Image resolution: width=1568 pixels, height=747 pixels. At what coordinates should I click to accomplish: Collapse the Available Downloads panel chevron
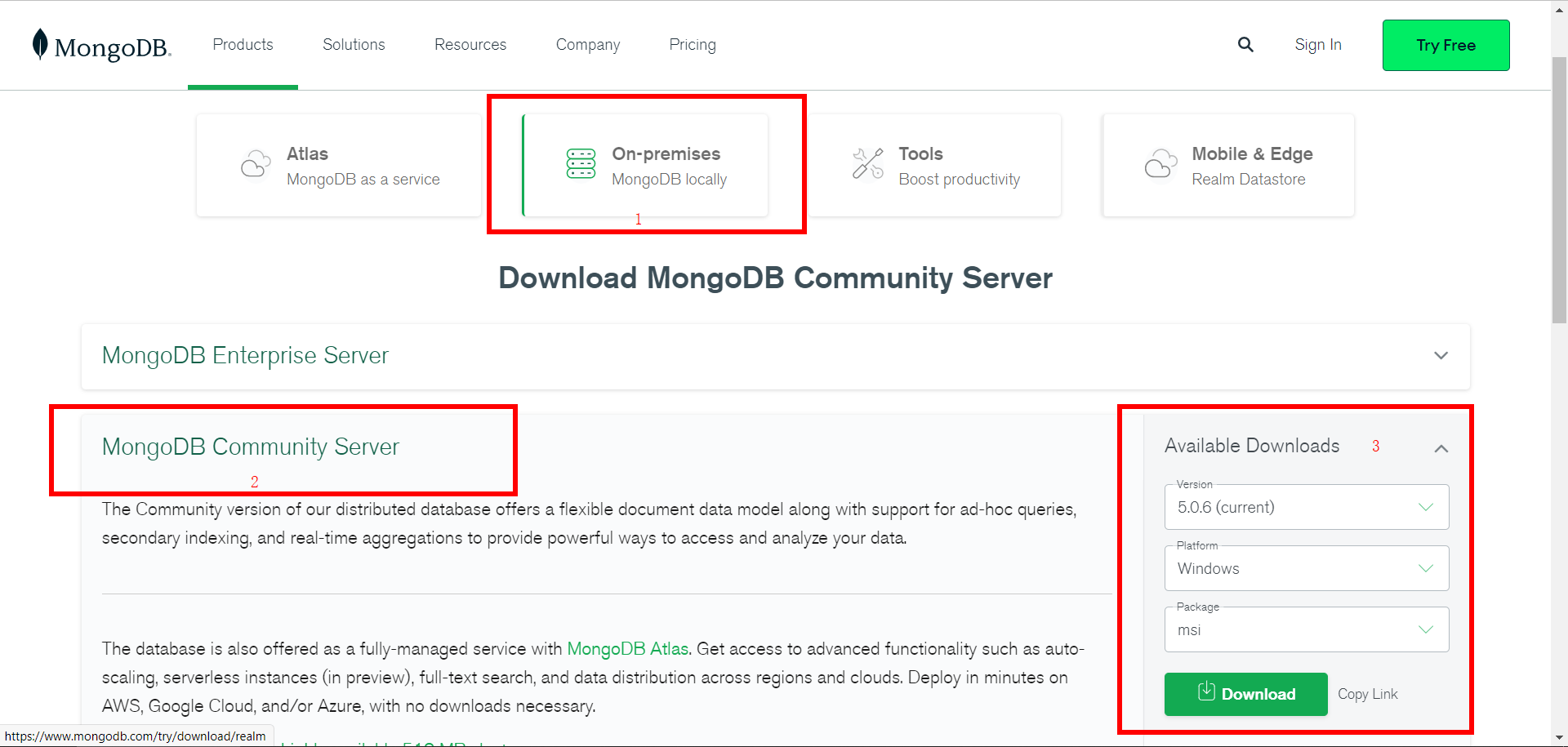click(1441, 448)
